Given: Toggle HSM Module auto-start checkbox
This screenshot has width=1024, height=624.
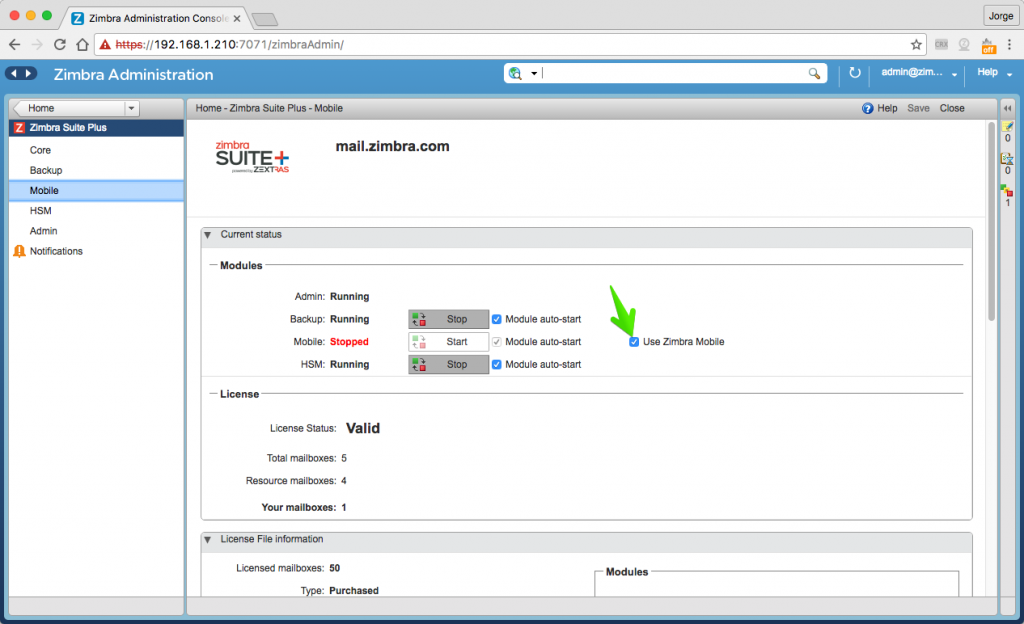Looking at the screenshot, I should coord(496,365).
